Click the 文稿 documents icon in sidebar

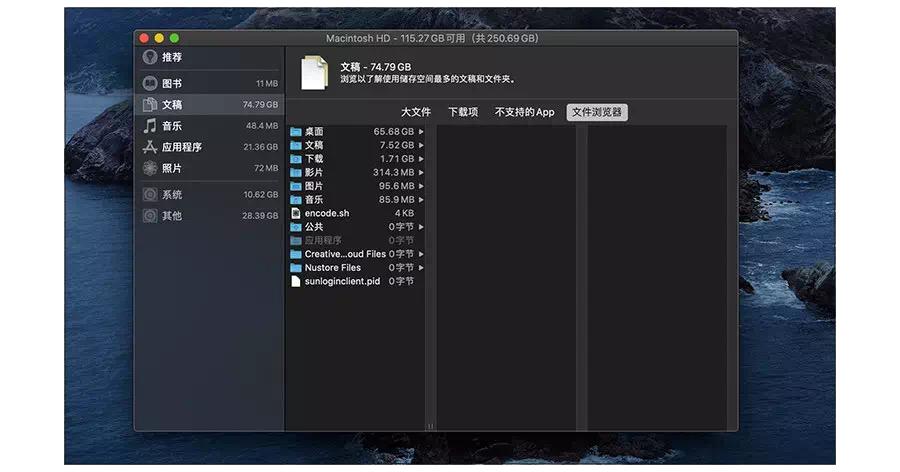pos(150,105)
